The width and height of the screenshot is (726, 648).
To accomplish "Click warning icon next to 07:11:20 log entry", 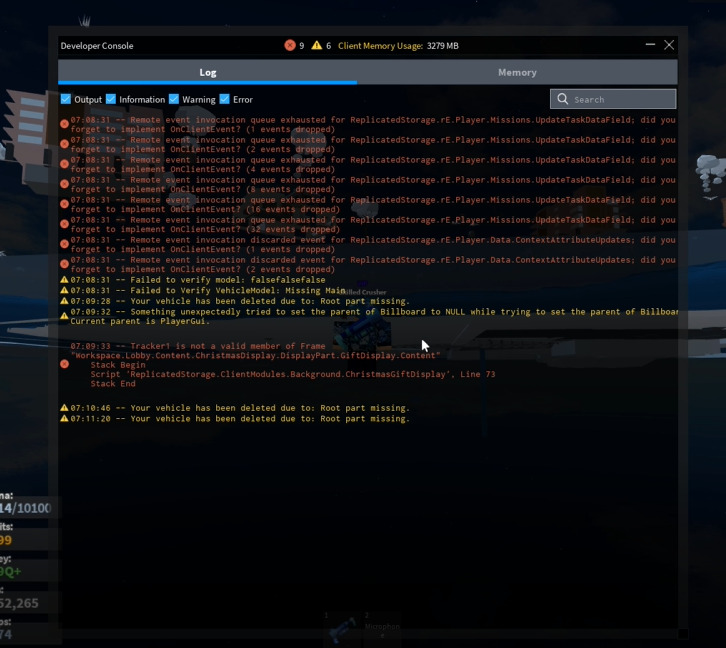I will (65, 419).
